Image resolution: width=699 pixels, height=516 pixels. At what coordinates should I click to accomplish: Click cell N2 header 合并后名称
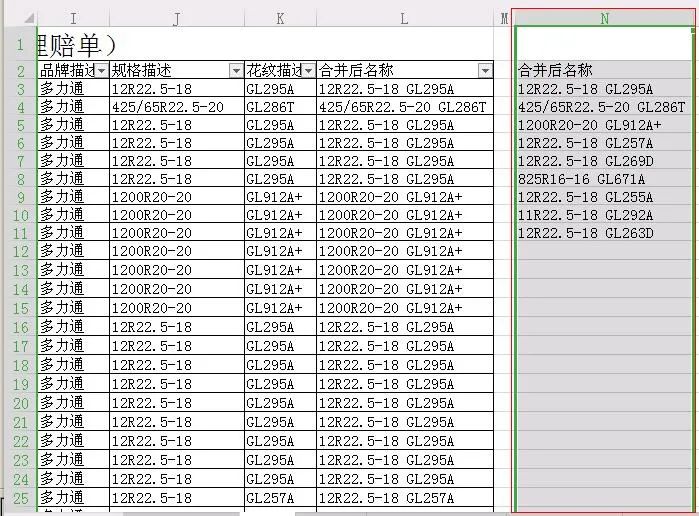pyautogui.click(x=604, y=70)
